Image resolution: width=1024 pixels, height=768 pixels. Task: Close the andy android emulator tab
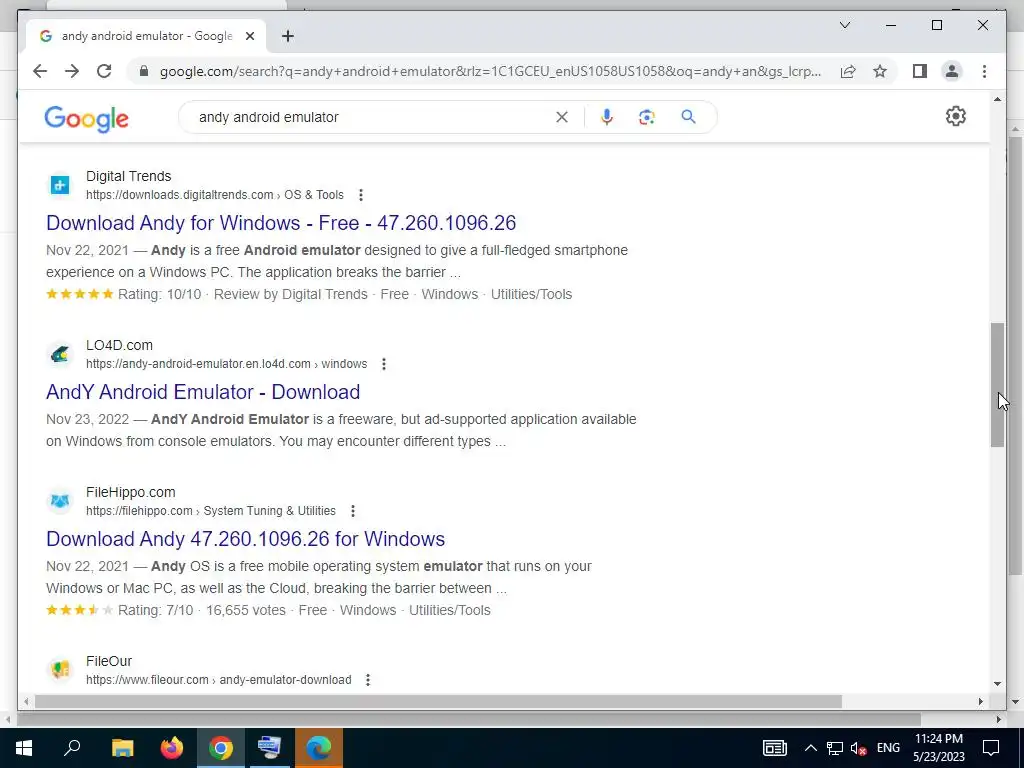[x=249, y=36]
